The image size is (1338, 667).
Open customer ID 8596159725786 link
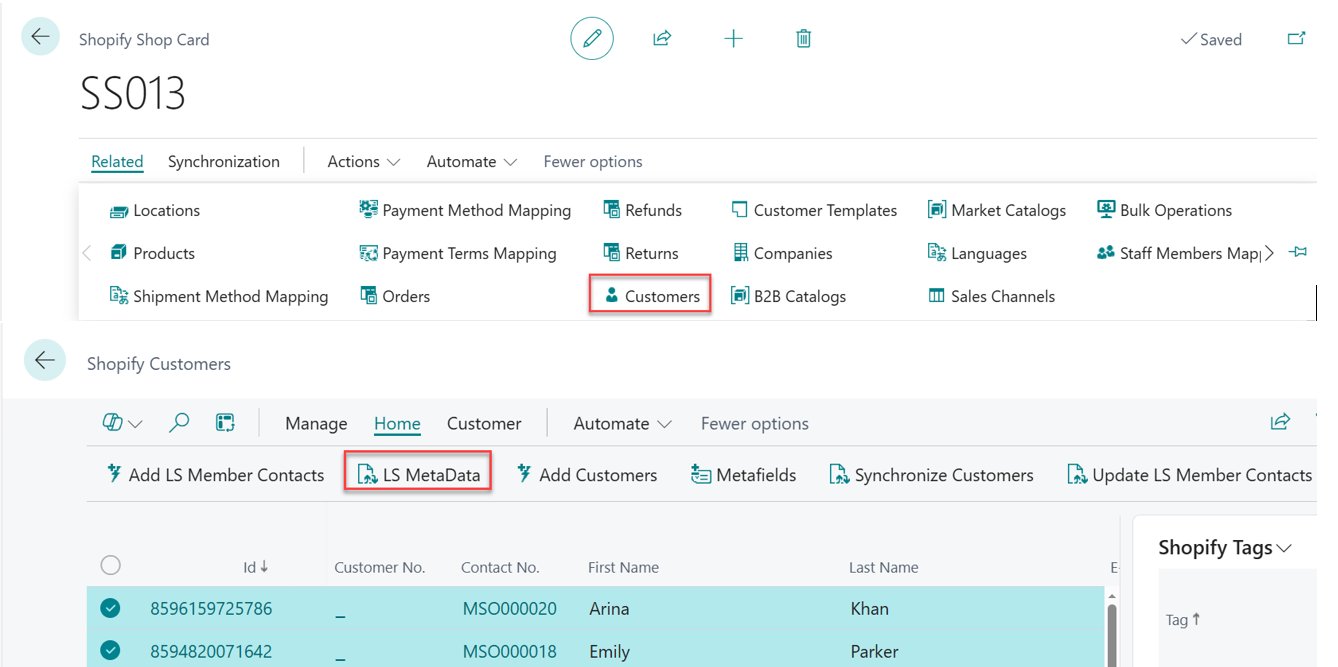[211, 608]
